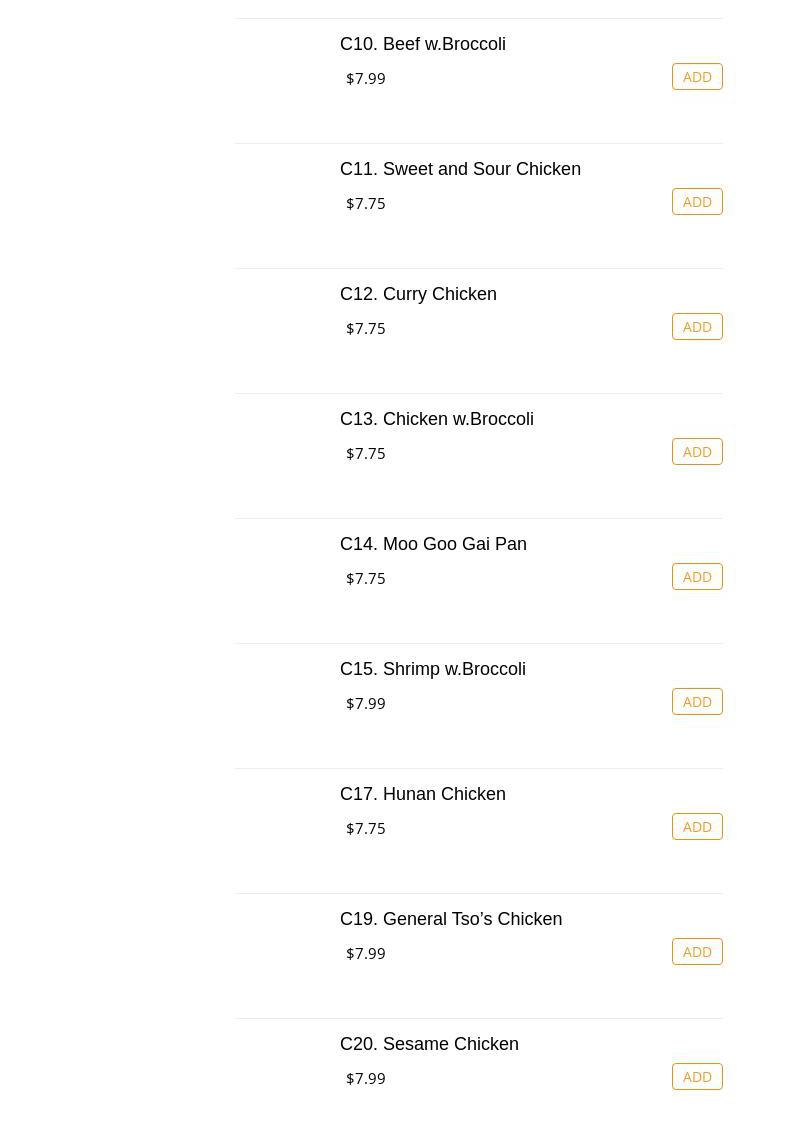Image resolution: width=785 pixels, height=1131 pixels.
Task: Click the C15. Shrimp w.Broccoli title
Action: coord(432,669)
